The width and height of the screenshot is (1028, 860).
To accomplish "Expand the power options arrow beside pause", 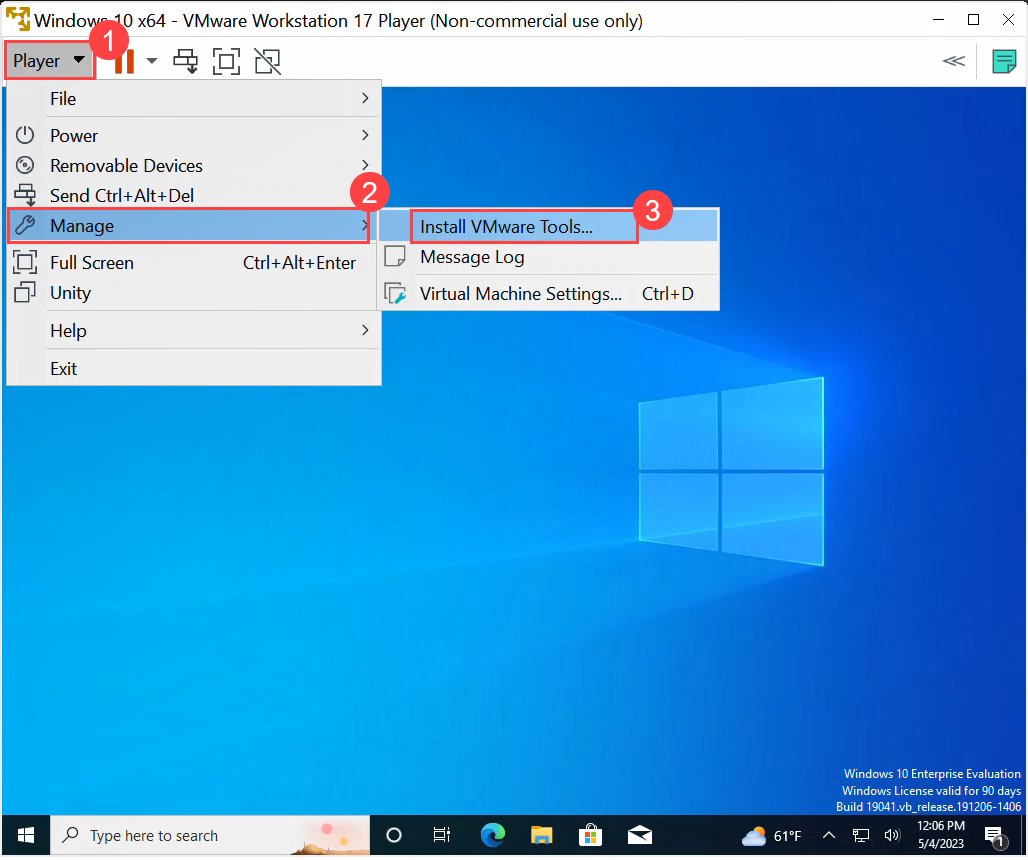I will coord(152,61).
